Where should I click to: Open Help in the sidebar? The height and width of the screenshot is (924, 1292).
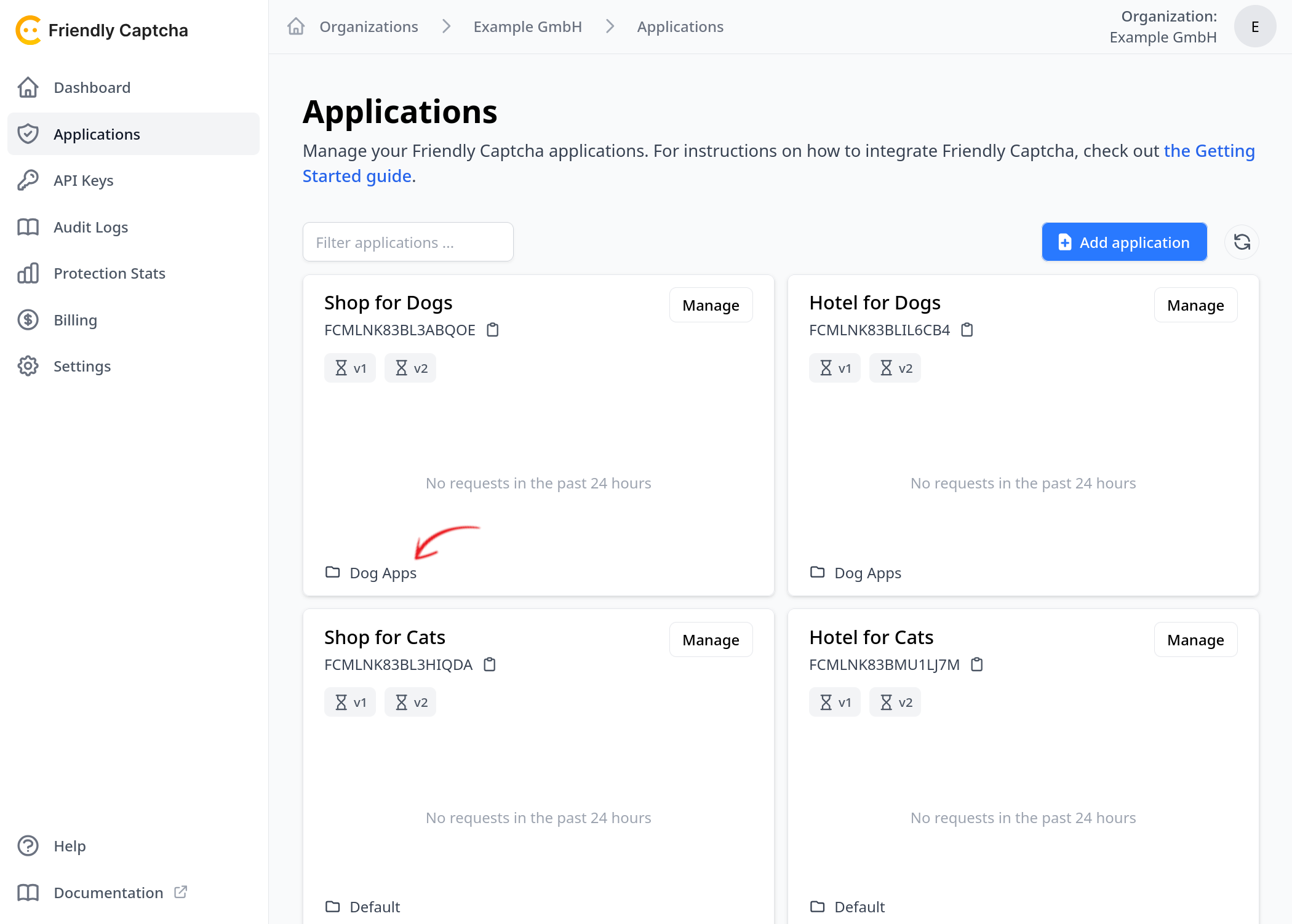pyautogui.click(x=134, y=846)
